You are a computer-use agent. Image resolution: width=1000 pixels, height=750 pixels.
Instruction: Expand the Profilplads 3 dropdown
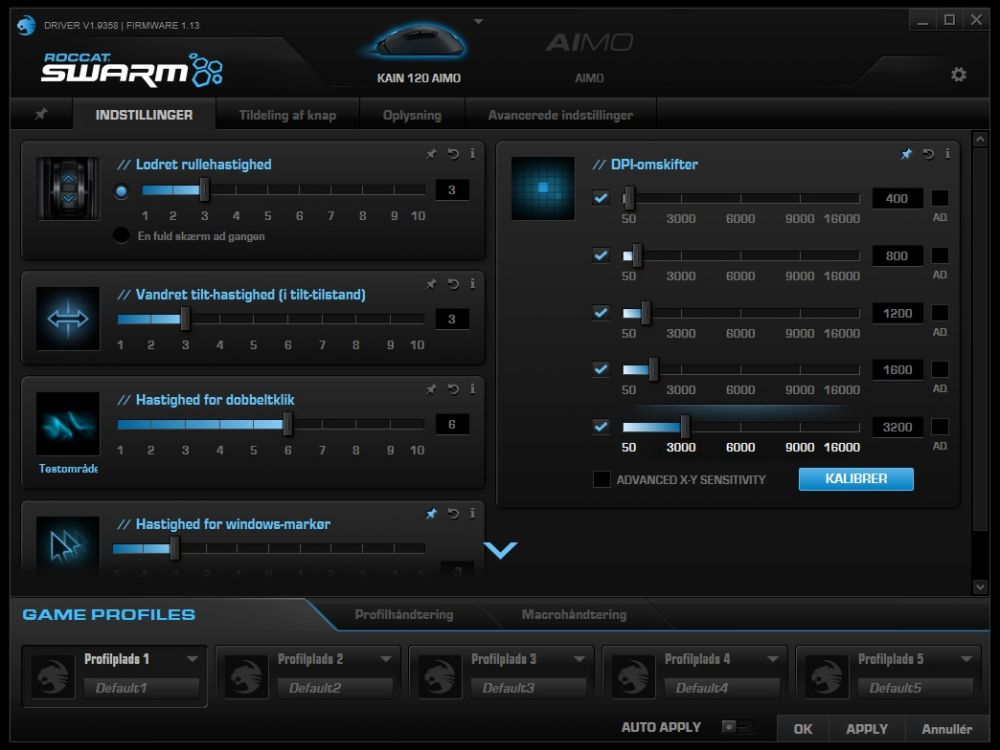point(579,659)
